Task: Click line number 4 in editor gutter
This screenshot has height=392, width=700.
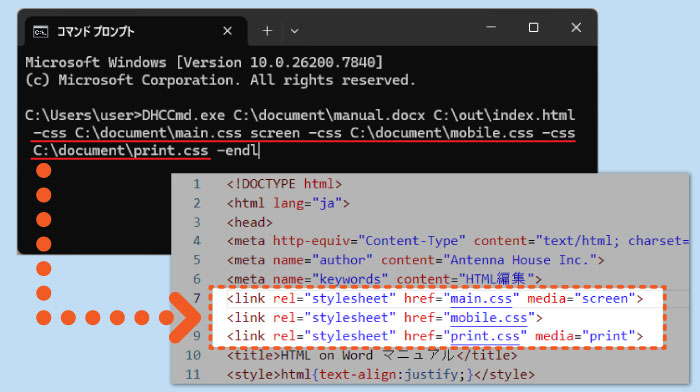Action: pyautogui.click(x=196, y=241)
